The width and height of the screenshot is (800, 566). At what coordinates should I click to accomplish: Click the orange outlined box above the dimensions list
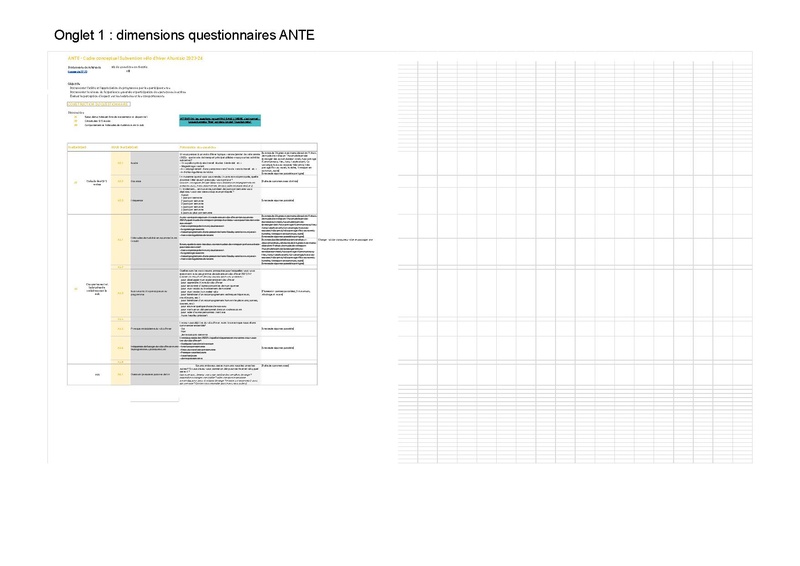(98, 104)
